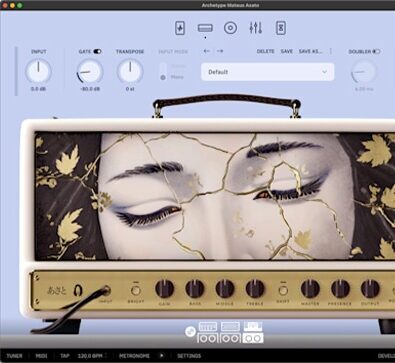Screen dimensions: 395x363
Task: Open the graphic EQ sliders section
Action: pyautogui.click(x=256, y=28)
